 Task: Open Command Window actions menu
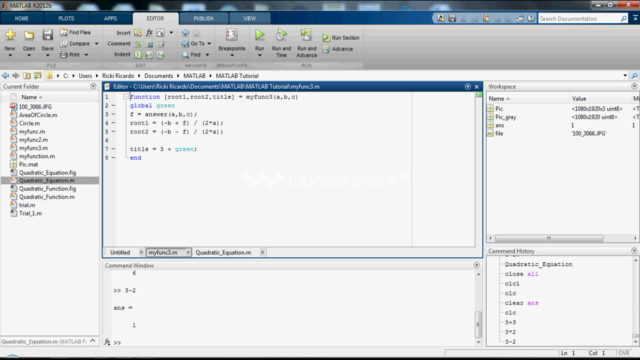[476, 265]
